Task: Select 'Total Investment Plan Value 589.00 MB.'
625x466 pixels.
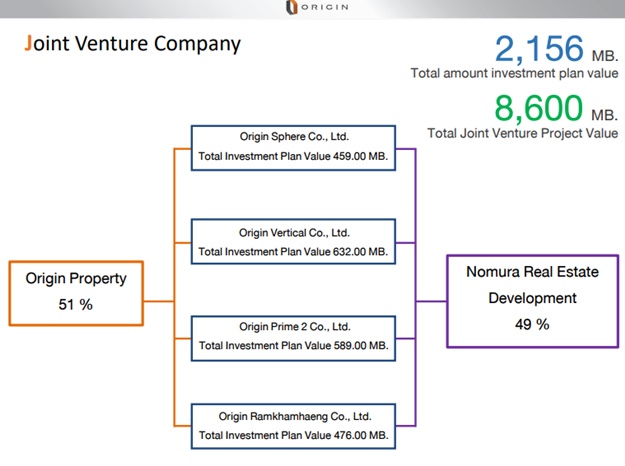Action: 293,346
